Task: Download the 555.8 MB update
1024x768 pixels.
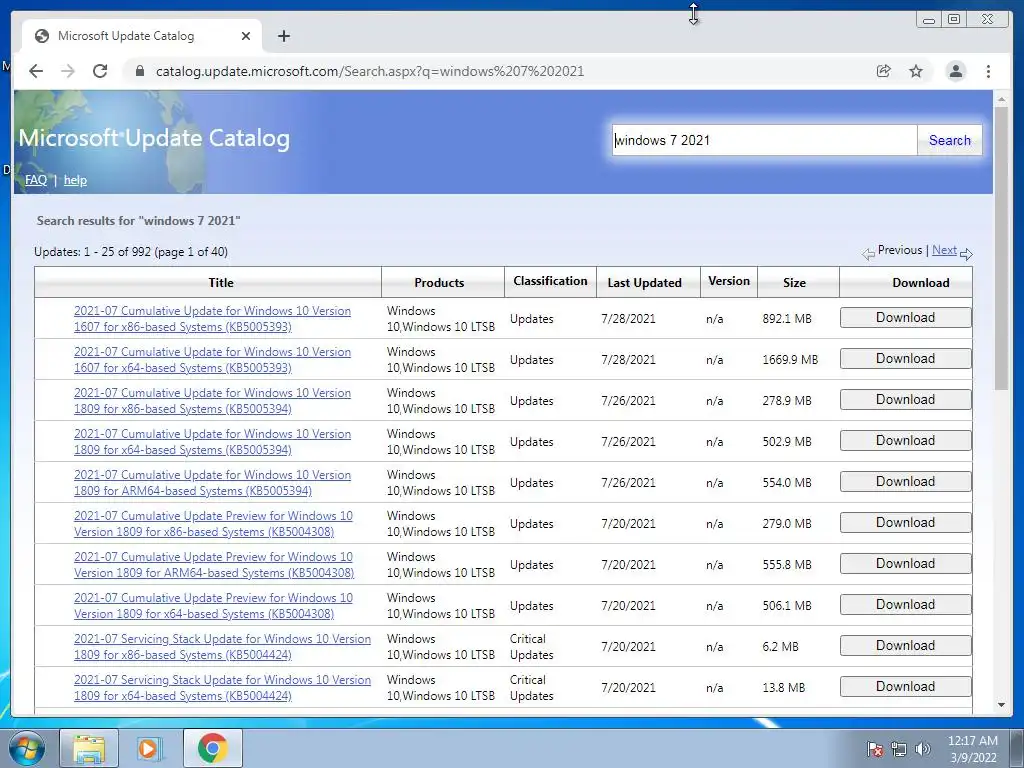Action: (905, 564)
